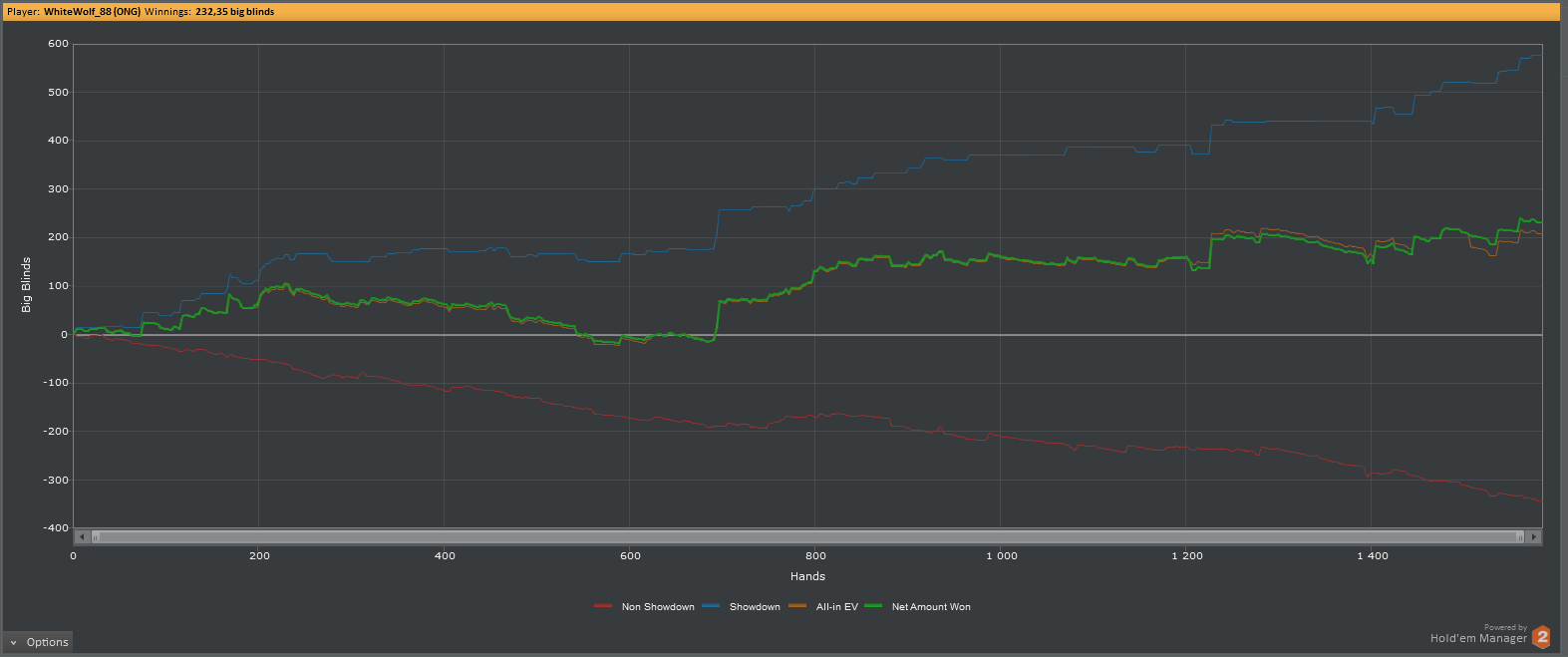Expand the Options panel chevron
This screenshot has width=1568, height=657.
[13, 643]
